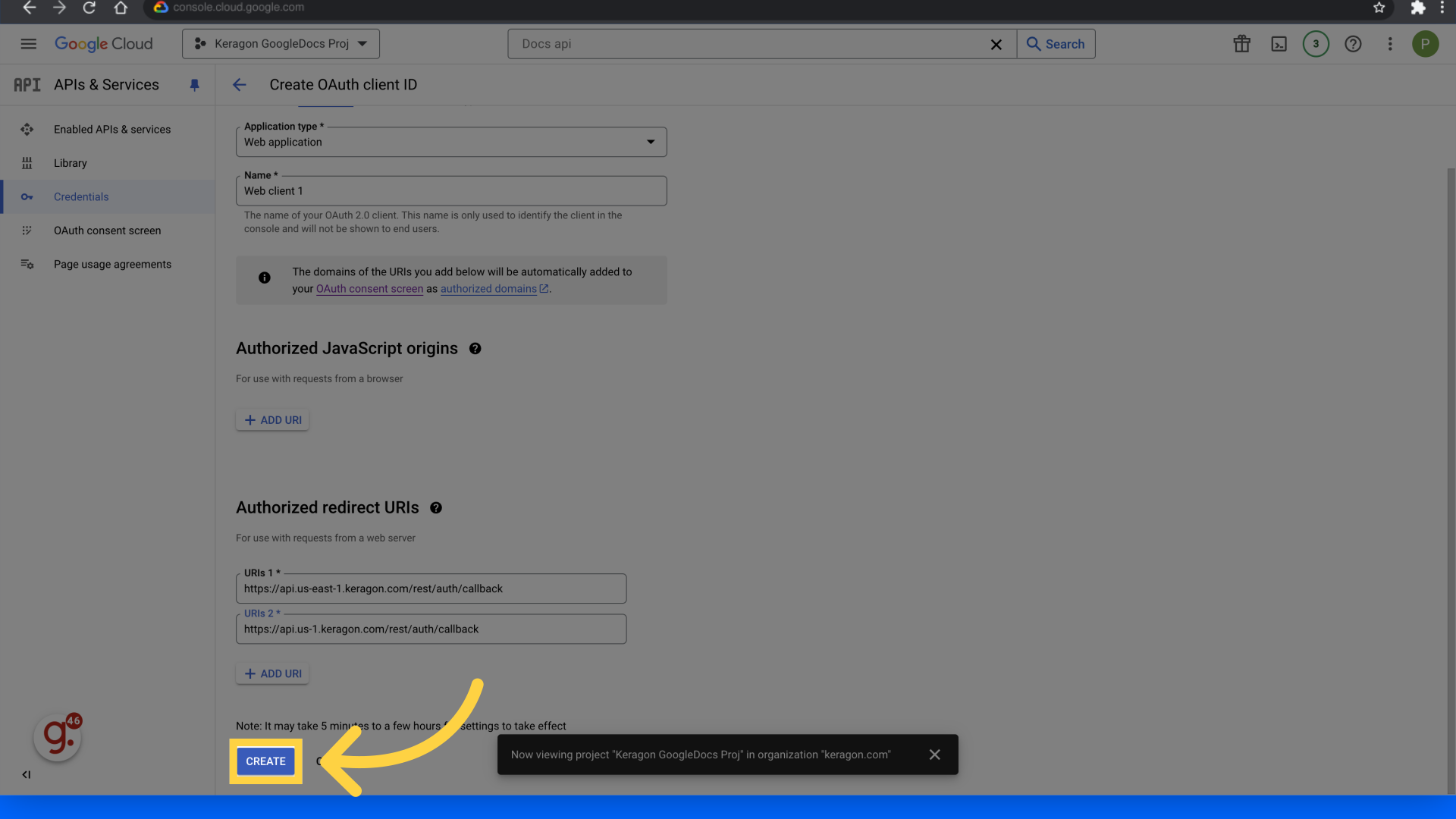This screenshot has width=1456, height=819.
Task: Bookmark page with star icon
Action: pyautogui.click(x=1379, y=8)
